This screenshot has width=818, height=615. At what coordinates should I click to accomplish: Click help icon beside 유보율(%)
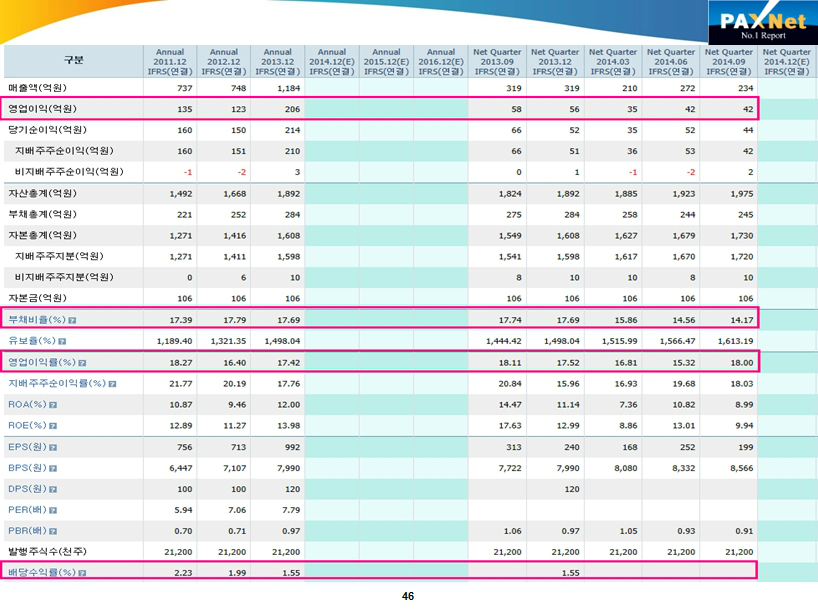tap(63, 341)
